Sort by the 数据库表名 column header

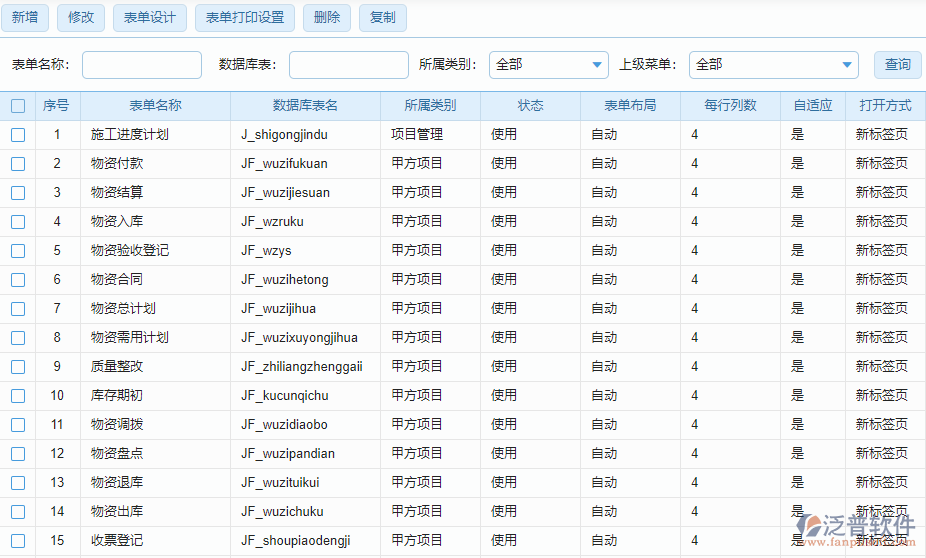pyautogui.click(x=305, y=106)
